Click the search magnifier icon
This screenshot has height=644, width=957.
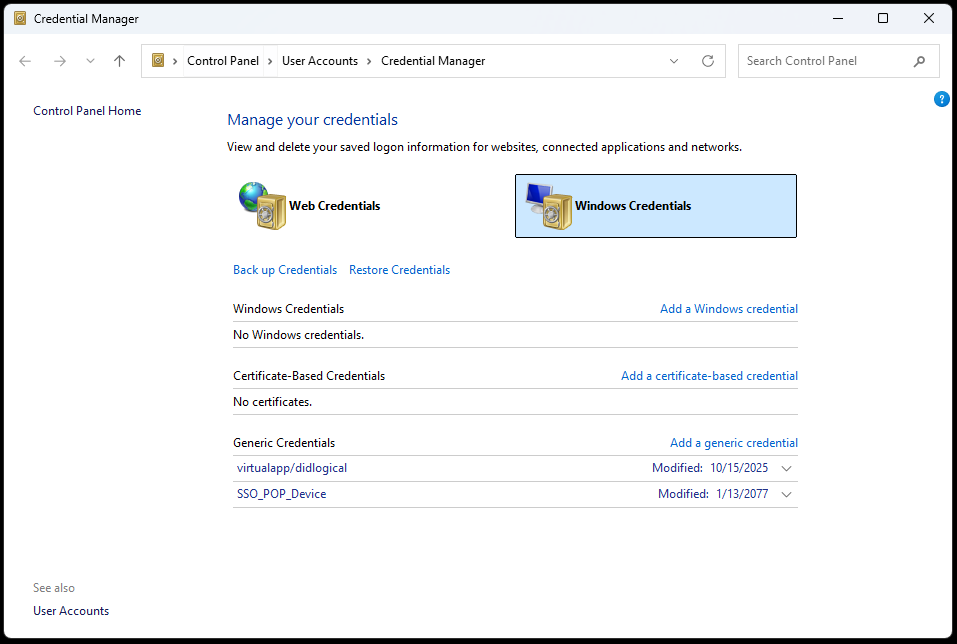coord(919,61)
